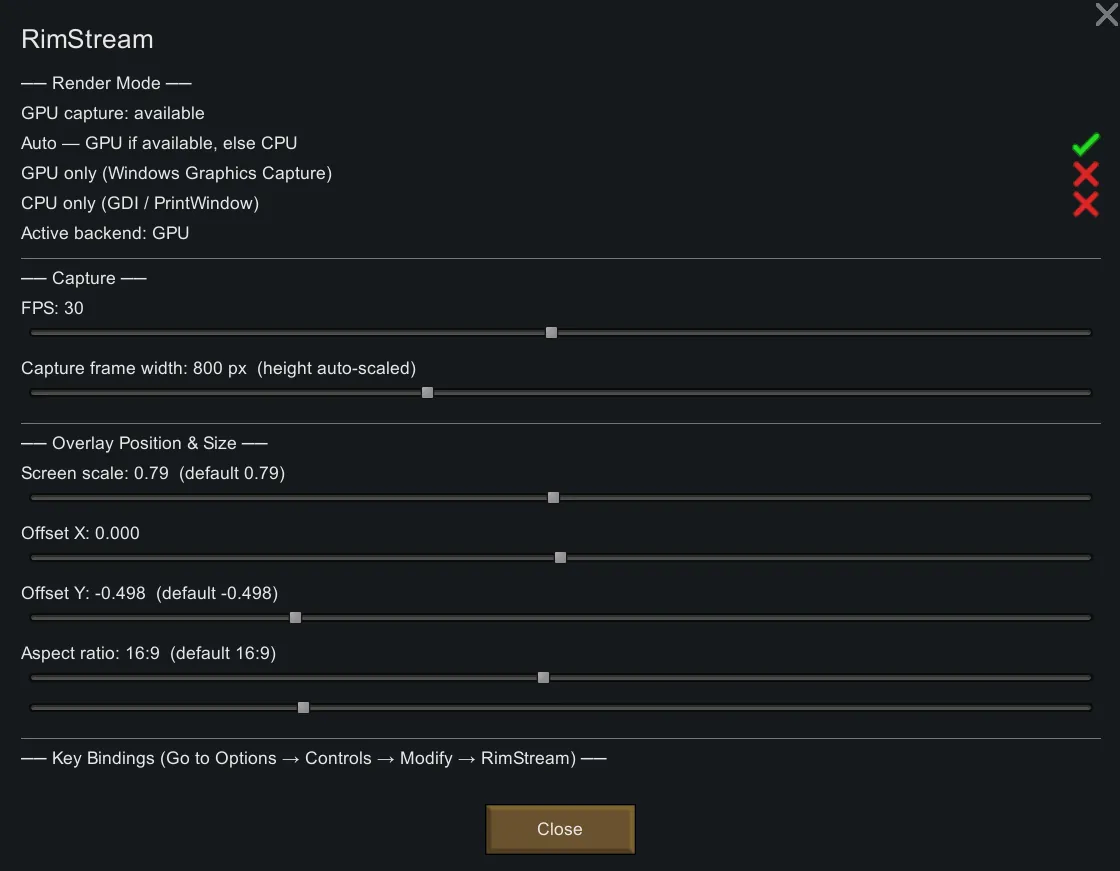Click the green checkmark beside Auto render mode
The image size is (1120, 871).
pos(1085,144)
